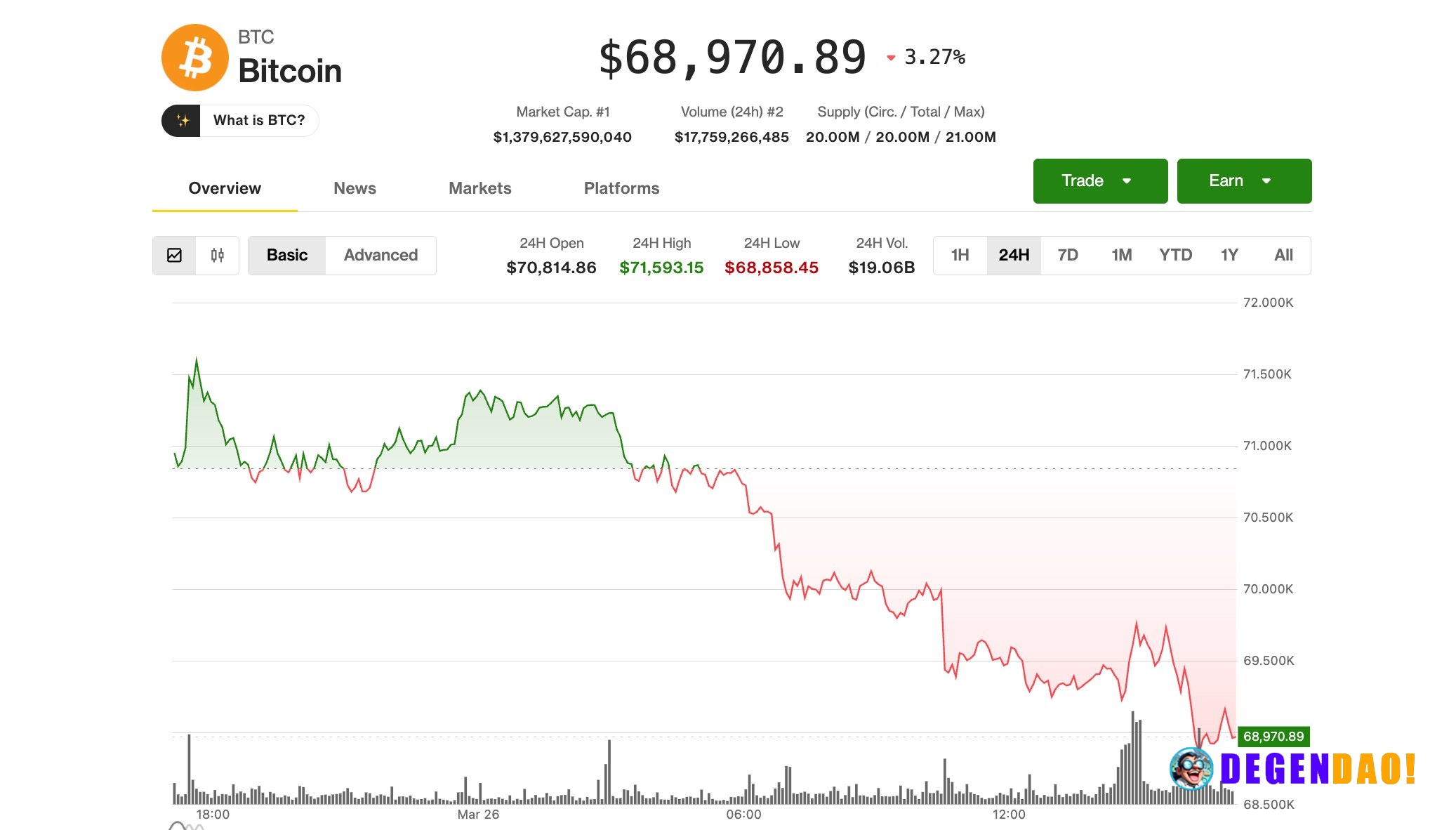Click the red price decline arrow indicator
The height and width of the screenshot is (830, 1456).
pyautogui.click(x=892, y=58)
